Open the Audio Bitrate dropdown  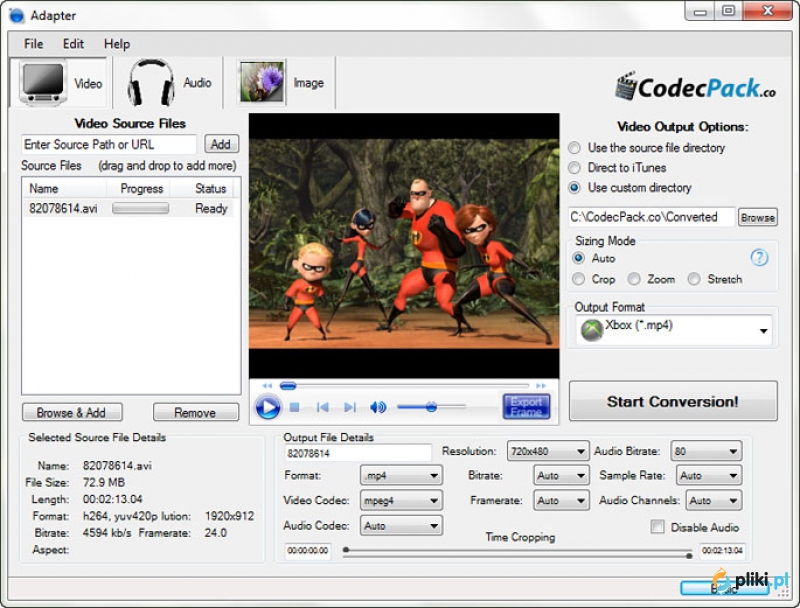click(x=706, y=451)
